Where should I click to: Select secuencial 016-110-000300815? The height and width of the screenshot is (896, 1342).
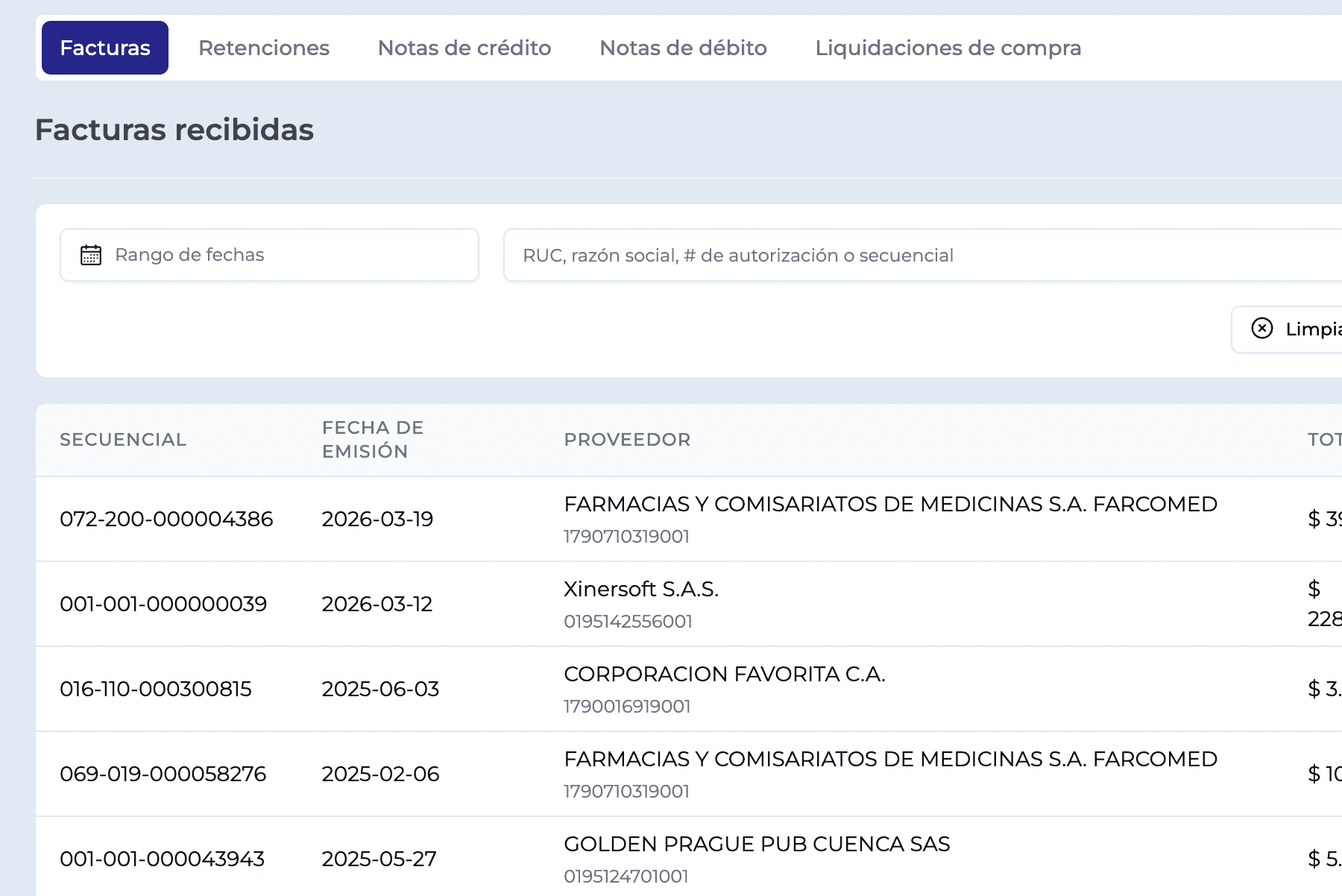pyautogui.click(x=156, y=689)
